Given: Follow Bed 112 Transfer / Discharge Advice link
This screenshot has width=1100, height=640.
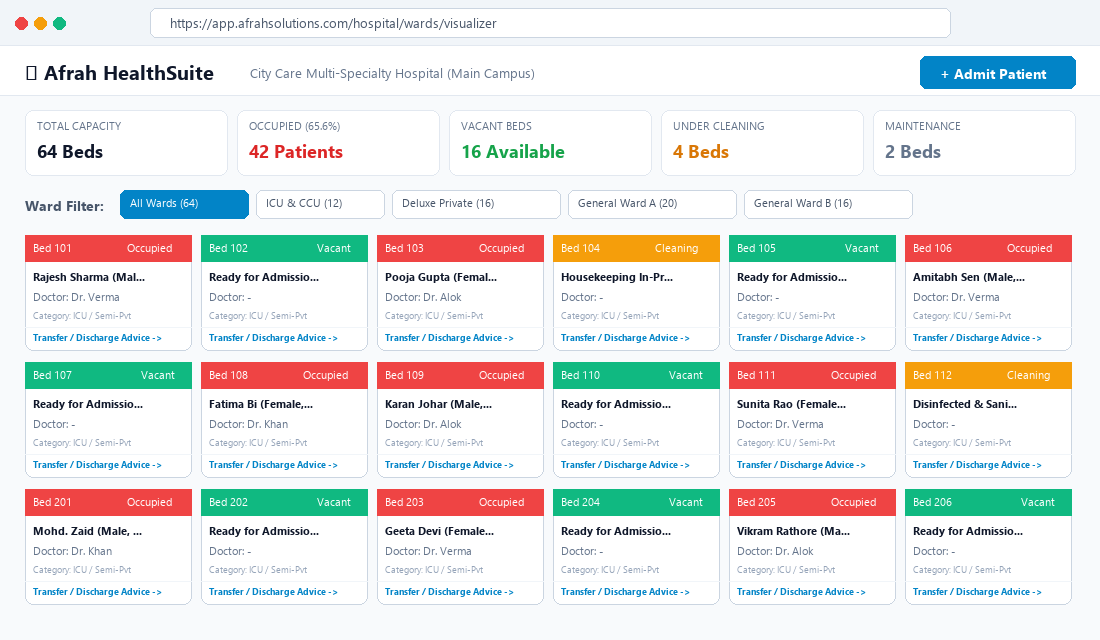Looking at the screenshot, I should tap(977, 465).
